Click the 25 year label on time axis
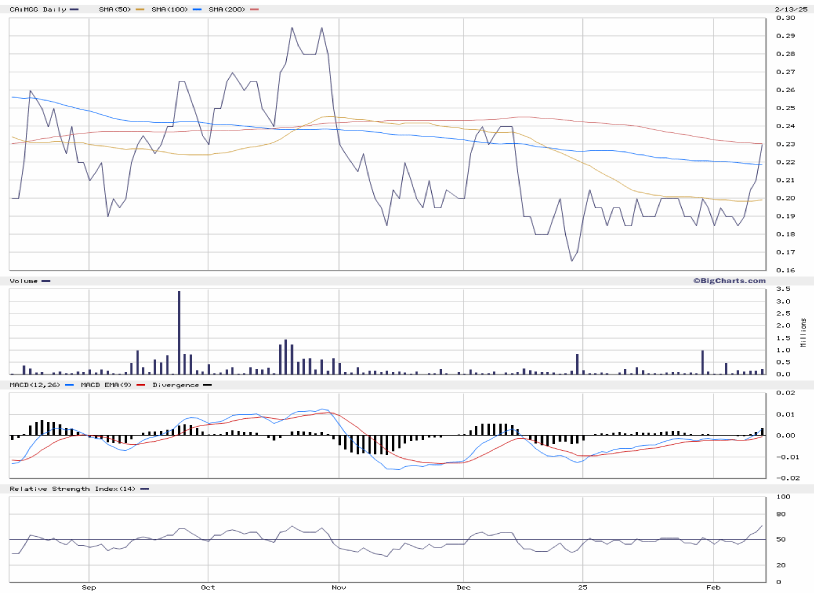Screen dimensions: 814x593 [x=581, y=588]
